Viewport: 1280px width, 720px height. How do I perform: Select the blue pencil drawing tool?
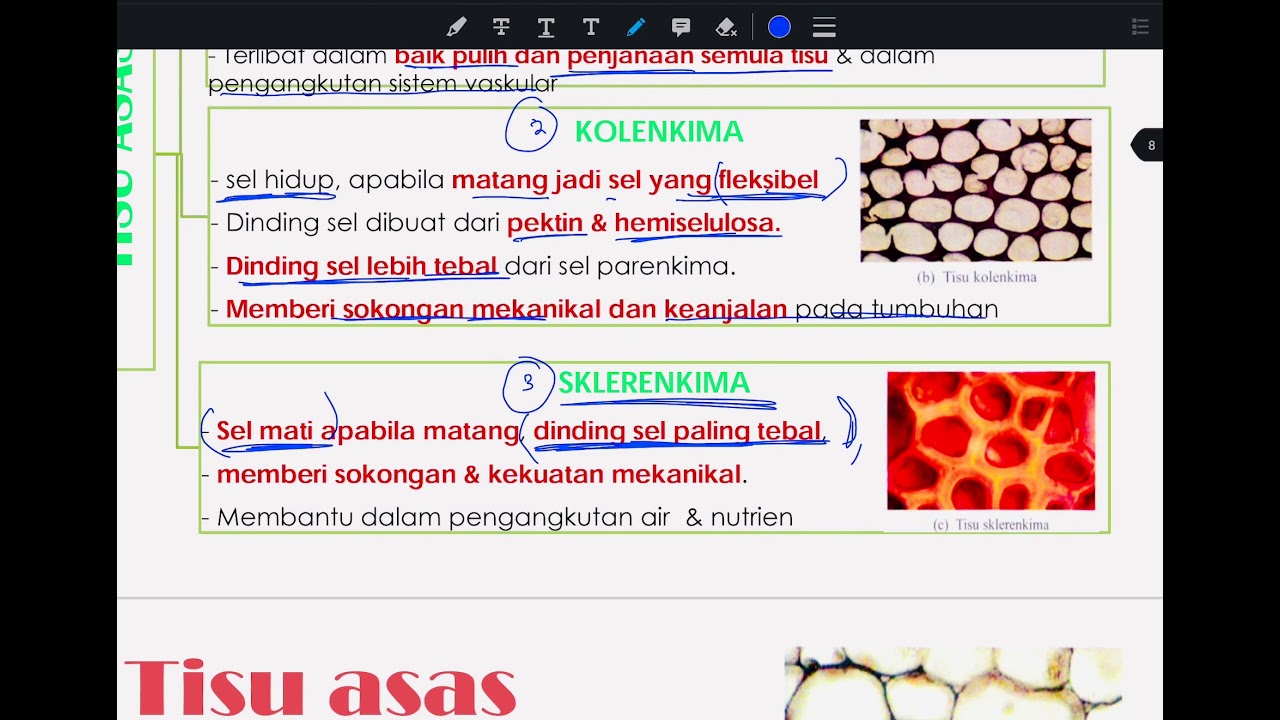(636, 27)
